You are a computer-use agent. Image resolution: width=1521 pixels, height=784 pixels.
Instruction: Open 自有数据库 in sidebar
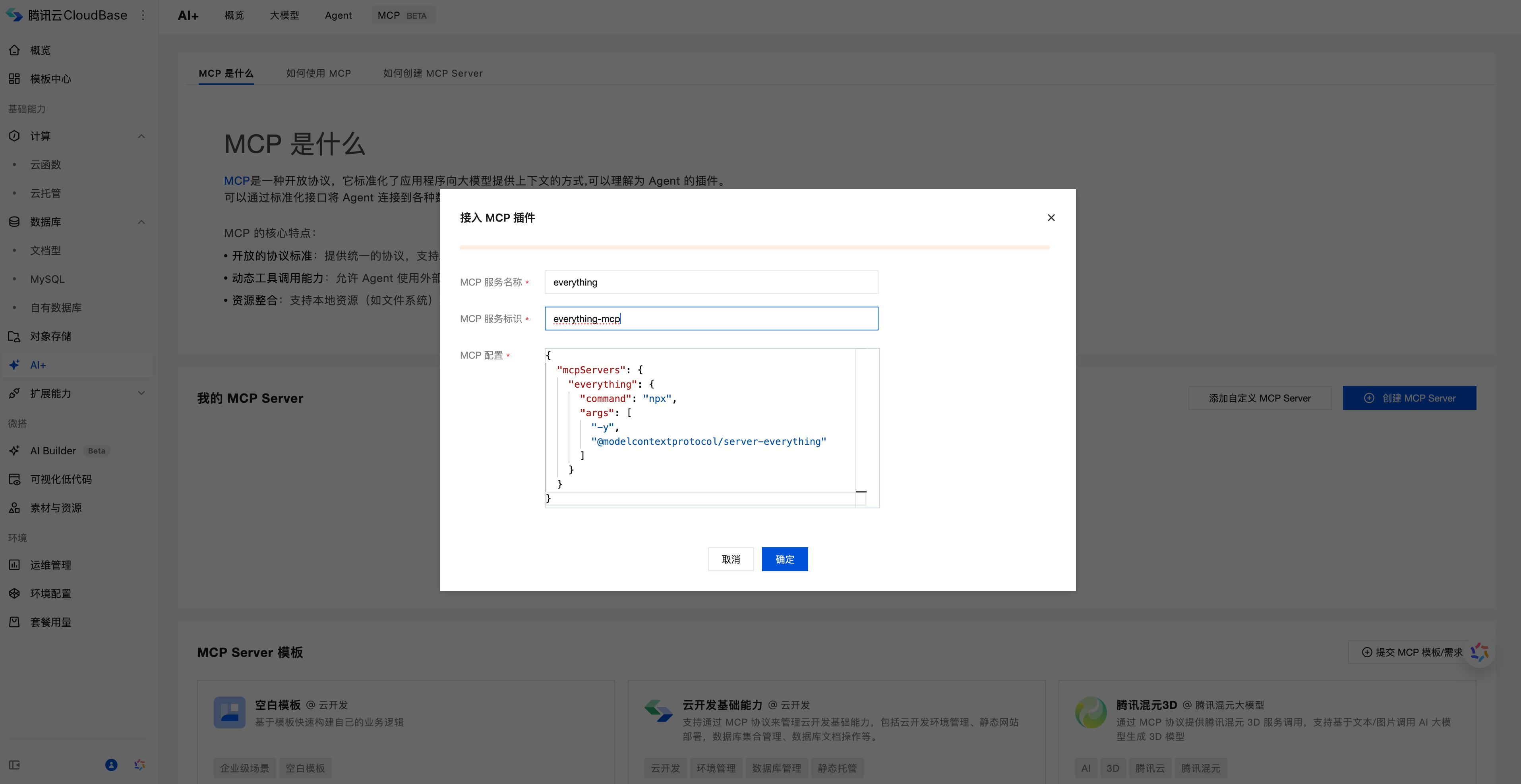(x=56, y=307)
